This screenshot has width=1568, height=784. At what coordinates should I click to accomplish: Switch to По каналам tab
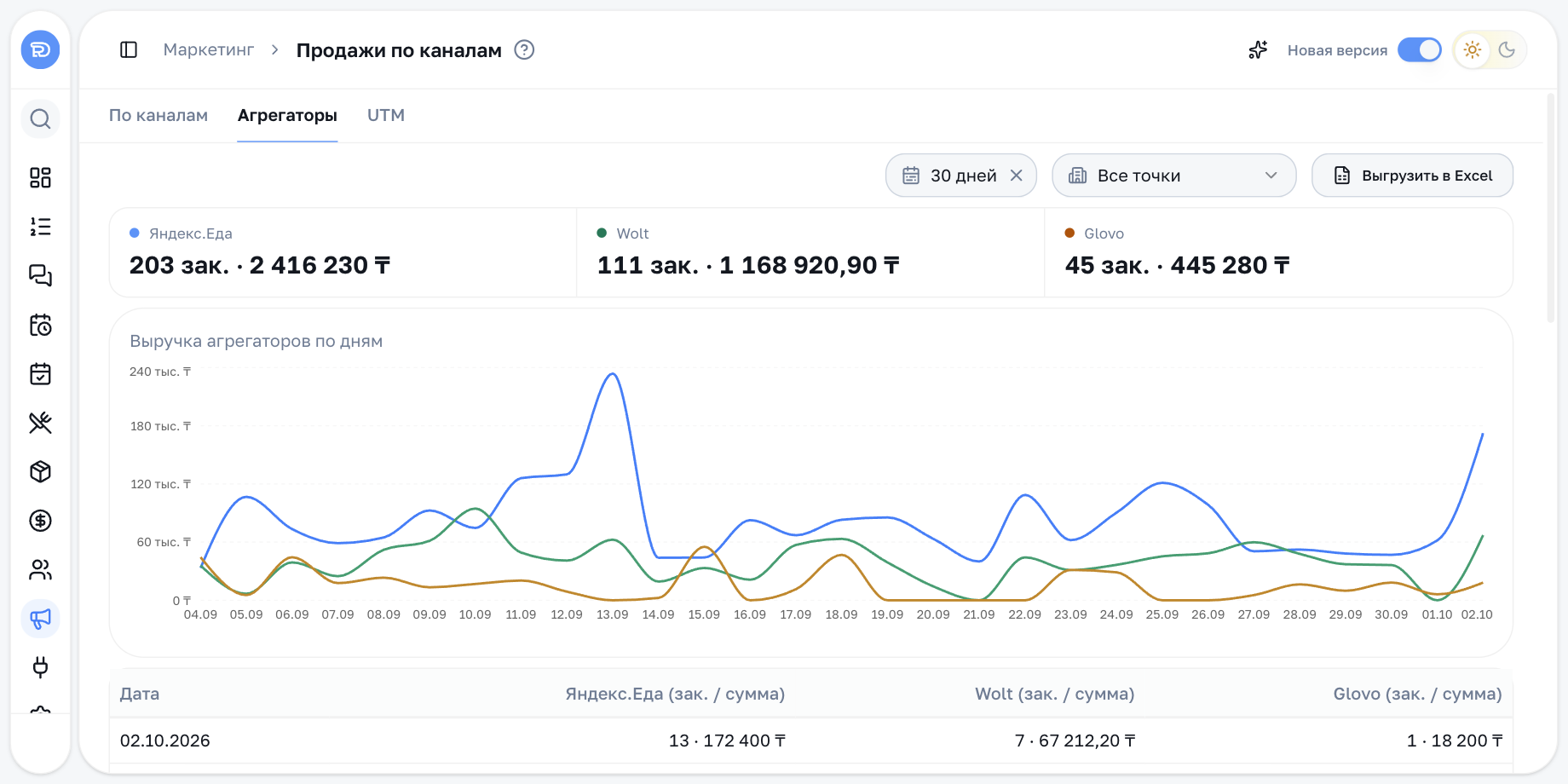[x=159, y=115]
